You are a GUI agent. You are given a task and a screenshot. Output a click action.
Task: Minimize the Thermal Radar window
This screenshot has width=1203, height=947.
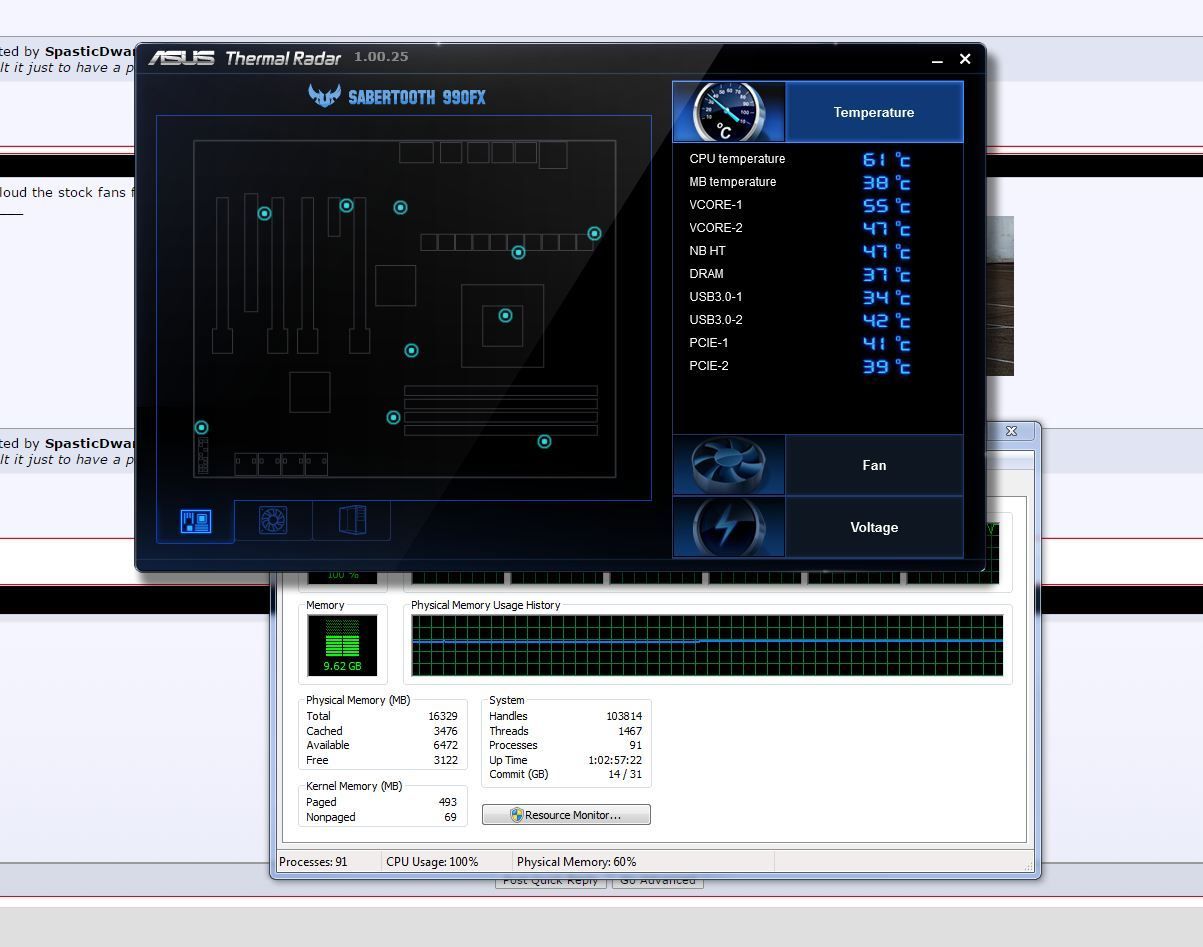pyautogui.click(x=937, y=60)
